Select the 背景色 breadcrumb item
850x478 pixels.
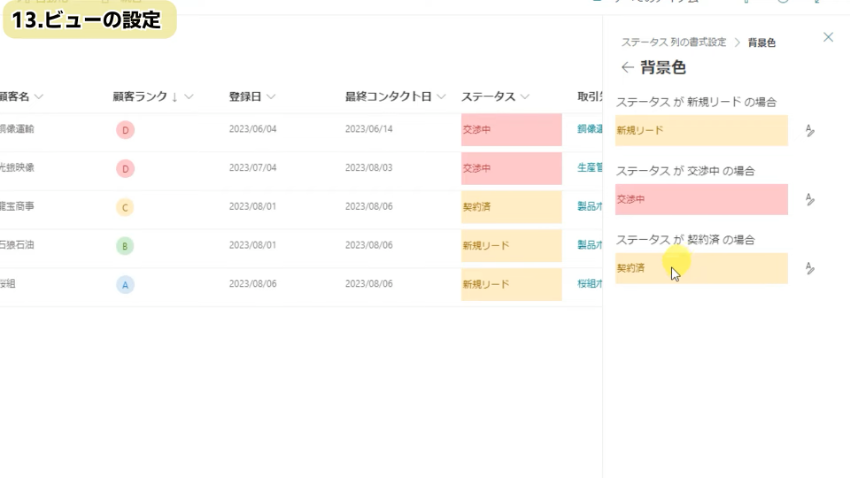pyautogui.click(x=762, y=42)
